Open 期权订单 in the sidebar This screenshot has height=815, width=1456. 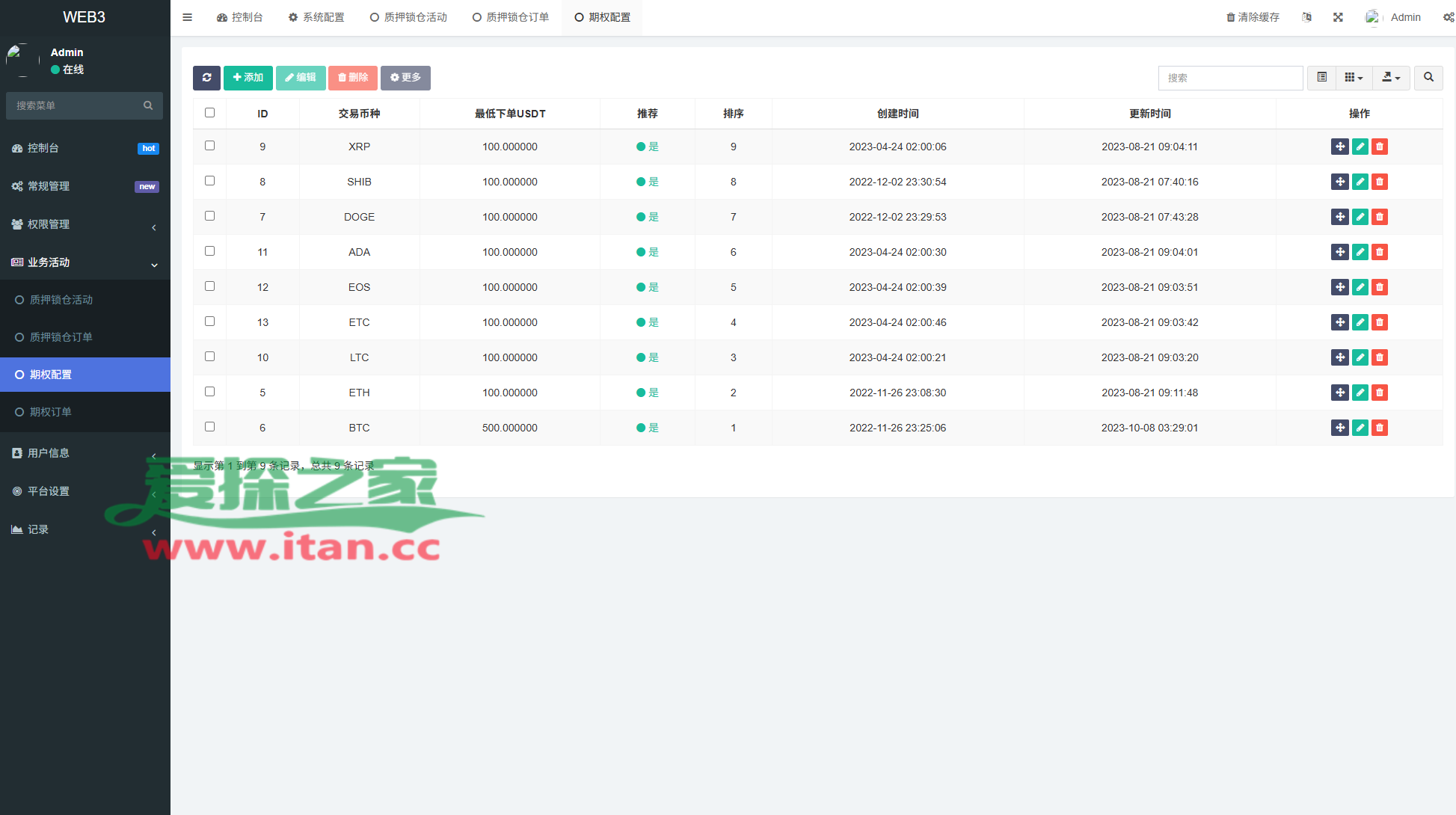click(x=51, y=412)
